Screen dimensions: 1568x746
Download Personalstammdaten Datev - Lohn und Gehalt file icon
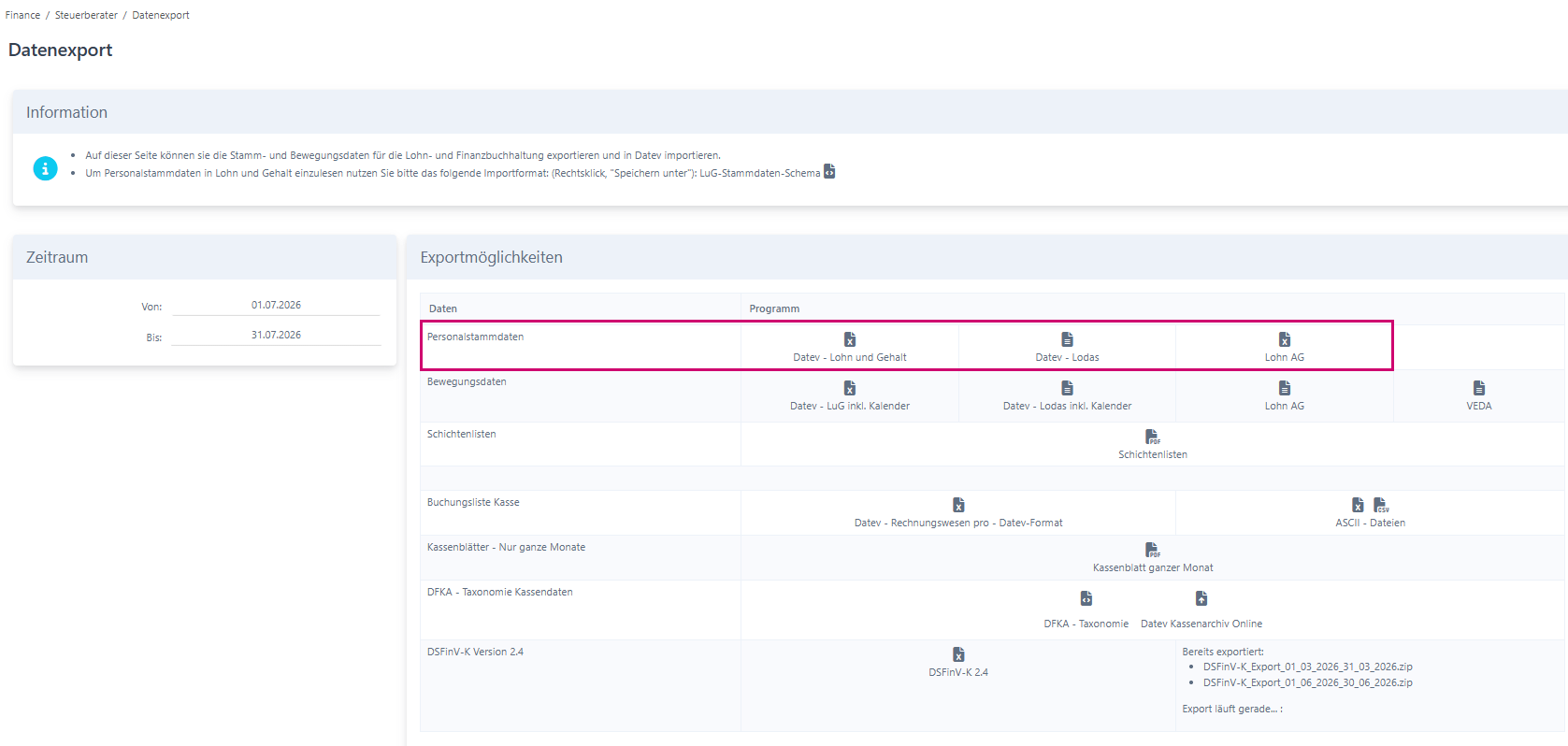pos(850,339)
